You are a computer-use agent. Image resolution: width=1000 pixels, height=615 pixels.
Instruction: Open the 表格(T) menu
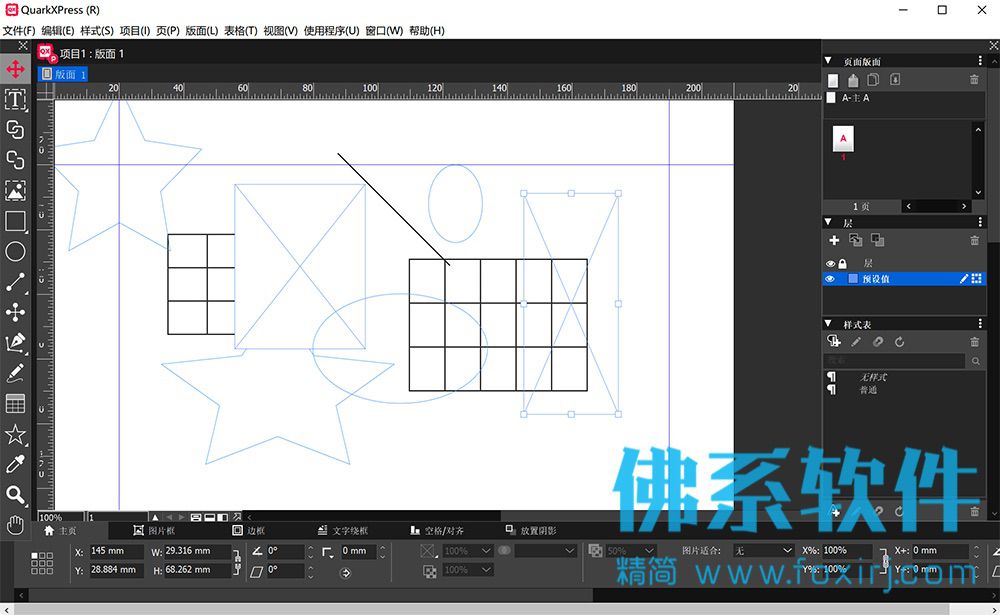[240, 31]
